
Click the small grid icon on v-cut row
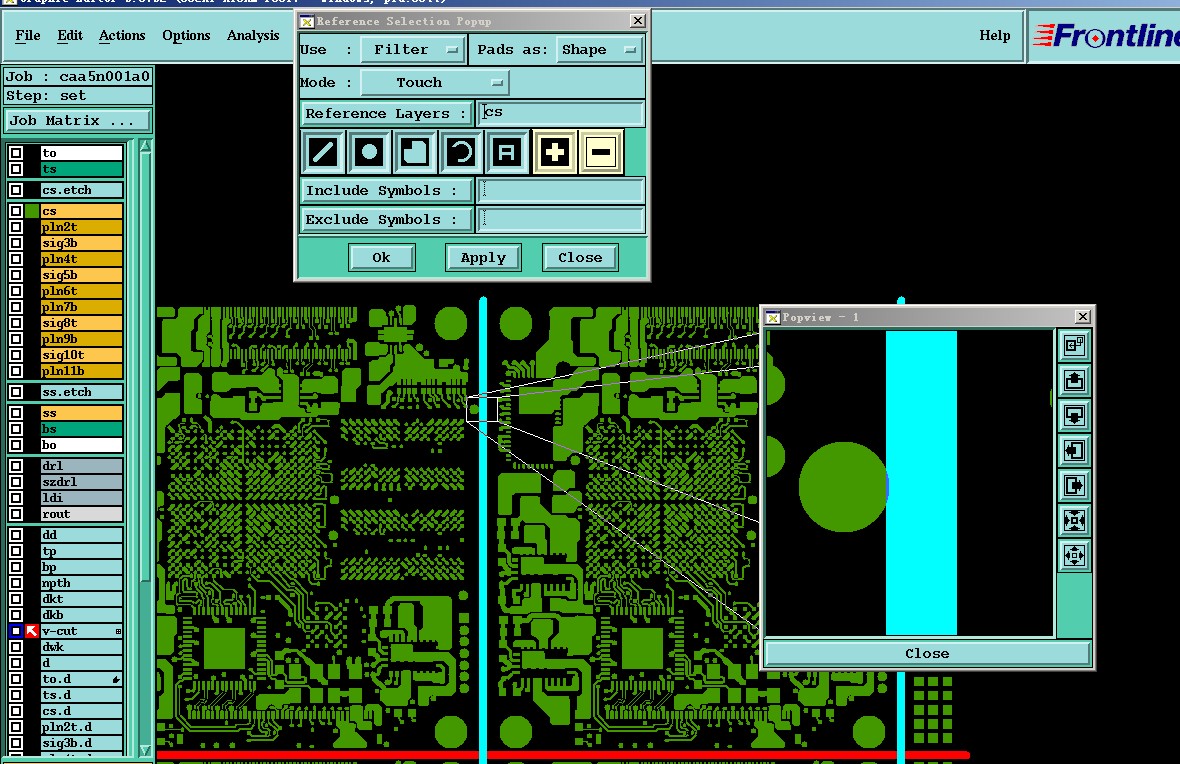pos(118,632)
